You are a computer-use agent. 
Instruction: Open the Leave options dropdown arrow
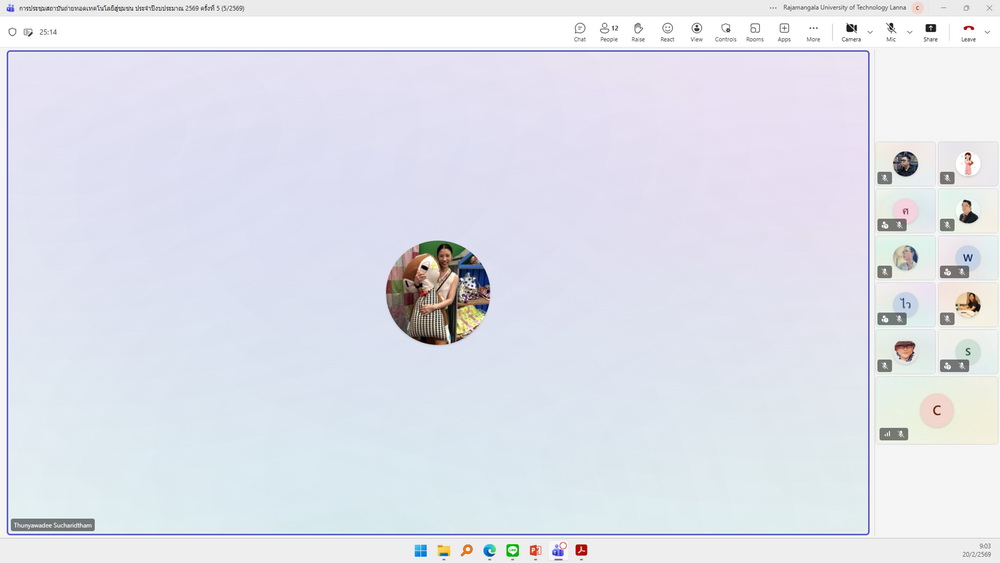[x=987, y=32]
